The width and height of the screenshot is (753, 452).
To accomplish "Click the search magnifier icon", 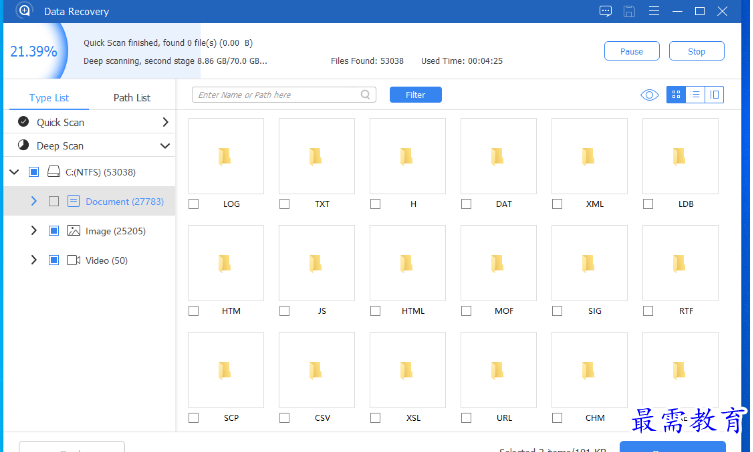I will pos(365,95).
